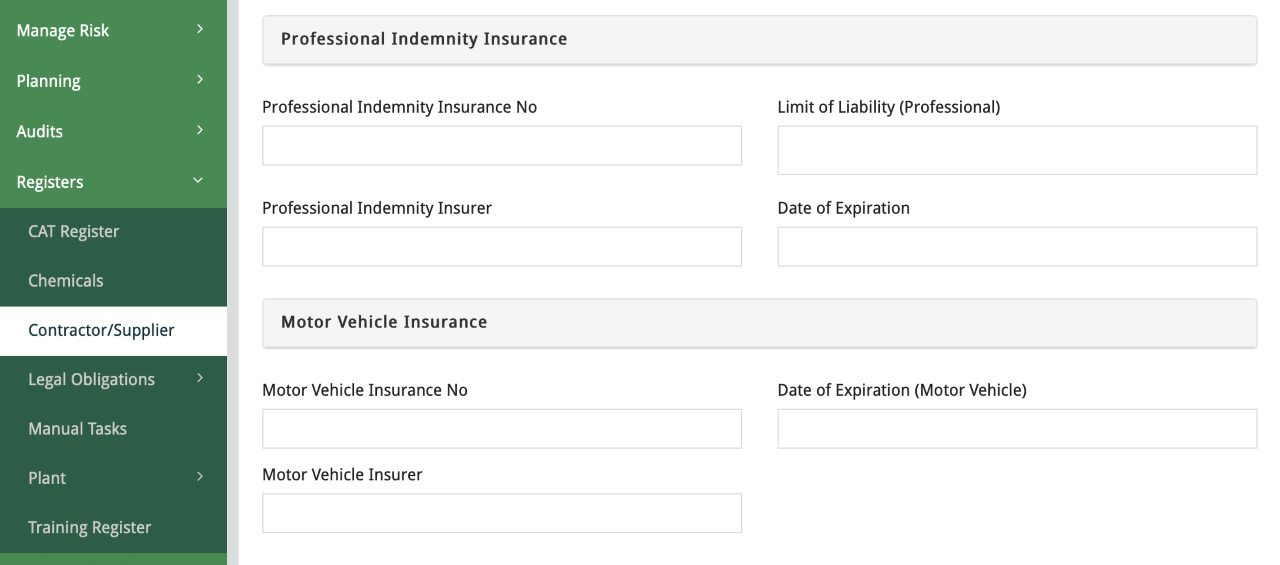Viewport: 1280px width, 565px height.
Task: Collapse the Registers section chevron
Action: pos(198,181)
